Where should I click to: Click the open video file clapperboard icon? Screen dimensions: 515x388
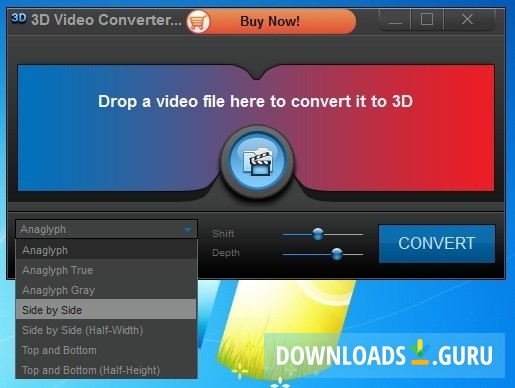coord(257,161)
